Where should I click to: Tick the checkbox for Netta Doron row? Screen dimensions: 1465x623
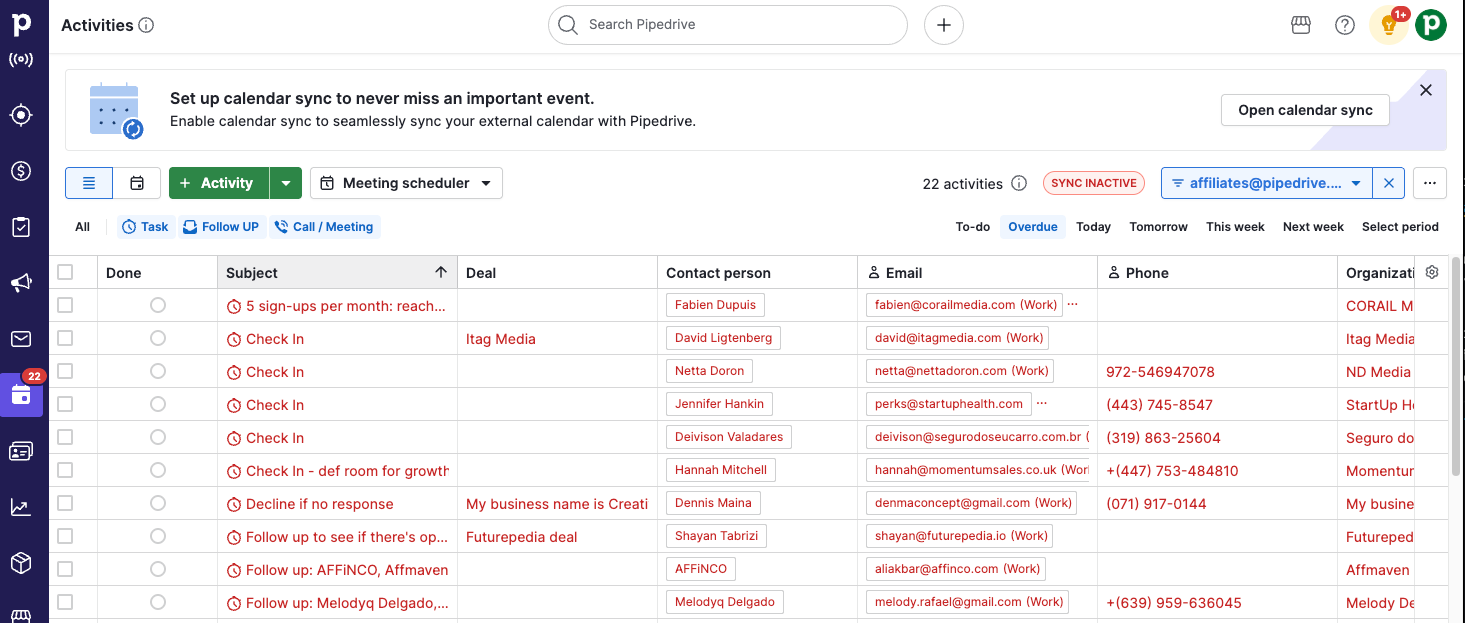(65, 371)
